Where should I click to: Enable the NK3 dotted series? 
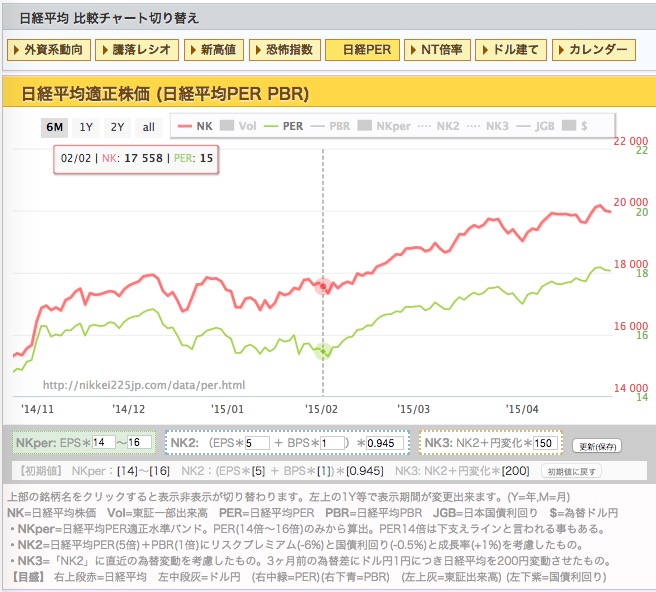[x=488, y=126]
